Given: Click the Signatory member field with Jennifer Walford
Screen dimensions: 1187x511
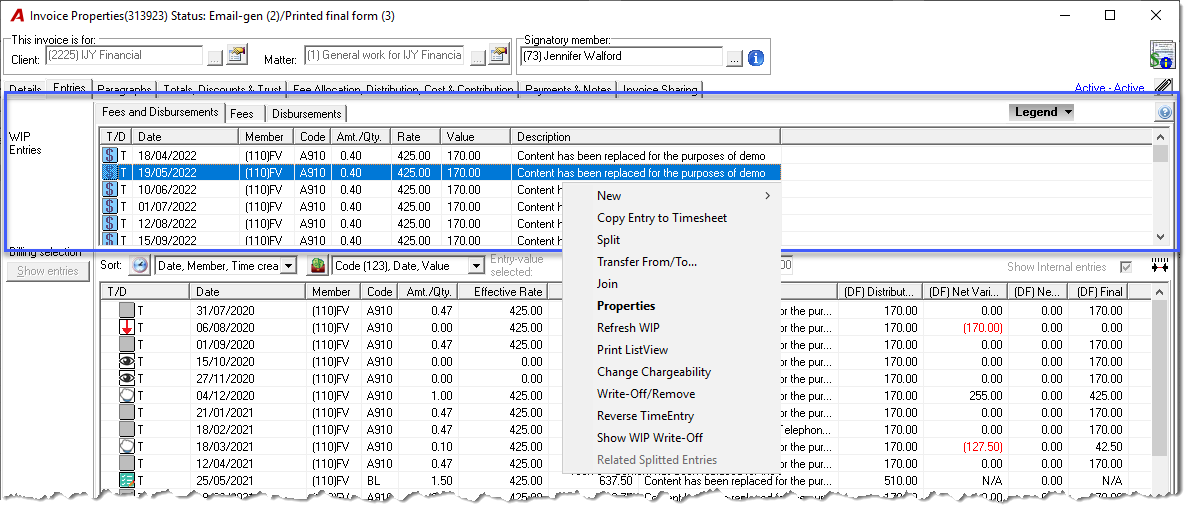Looking at the screenshot, I should [x=621, y=56].
